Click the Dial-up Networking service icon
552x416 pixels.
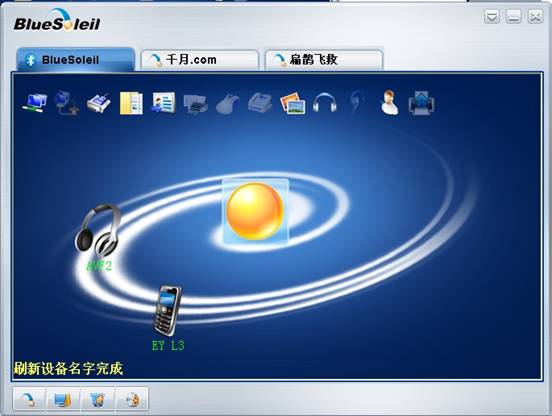67,102
